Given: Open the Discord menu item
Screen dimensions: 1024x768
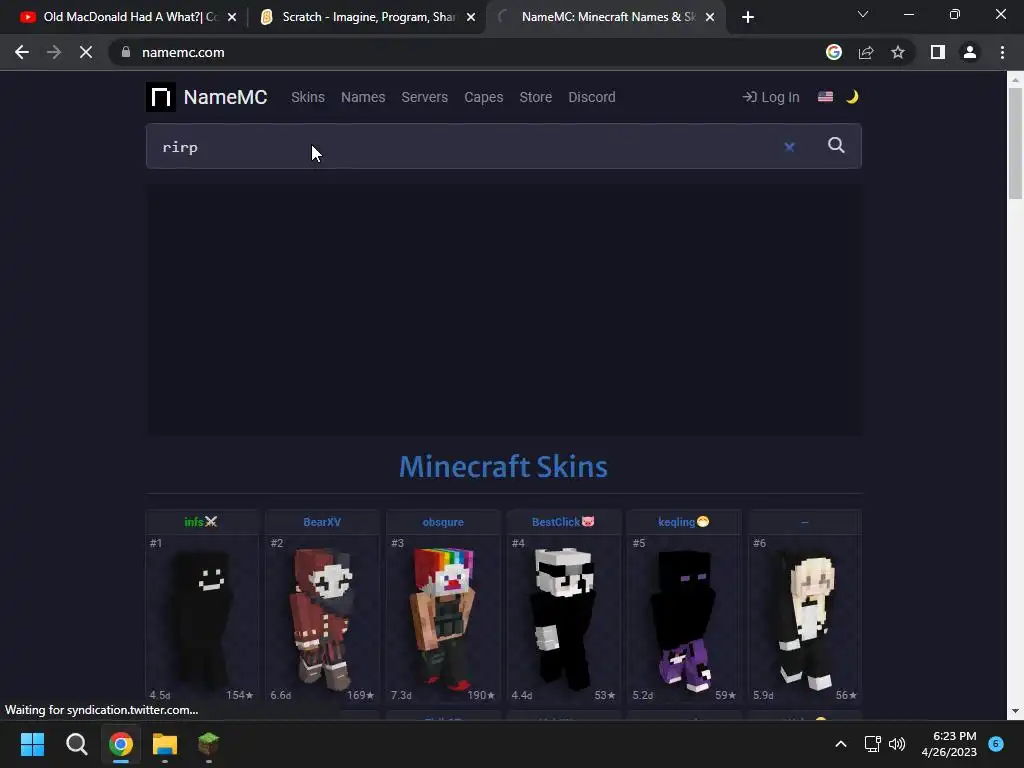Looking at the screenshot, I should tap(592, 97).
